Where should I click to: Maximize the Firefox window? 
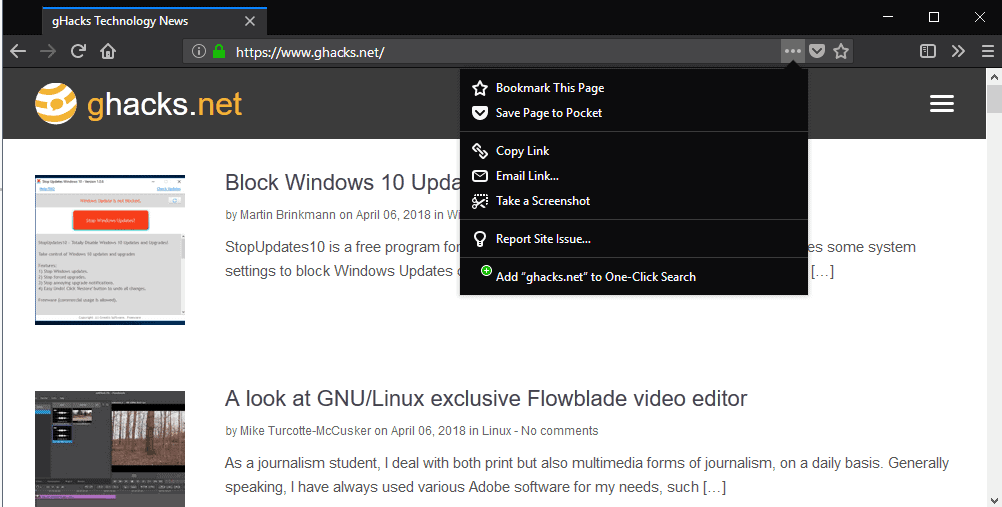pyautogui.click(x=934, y=17)
